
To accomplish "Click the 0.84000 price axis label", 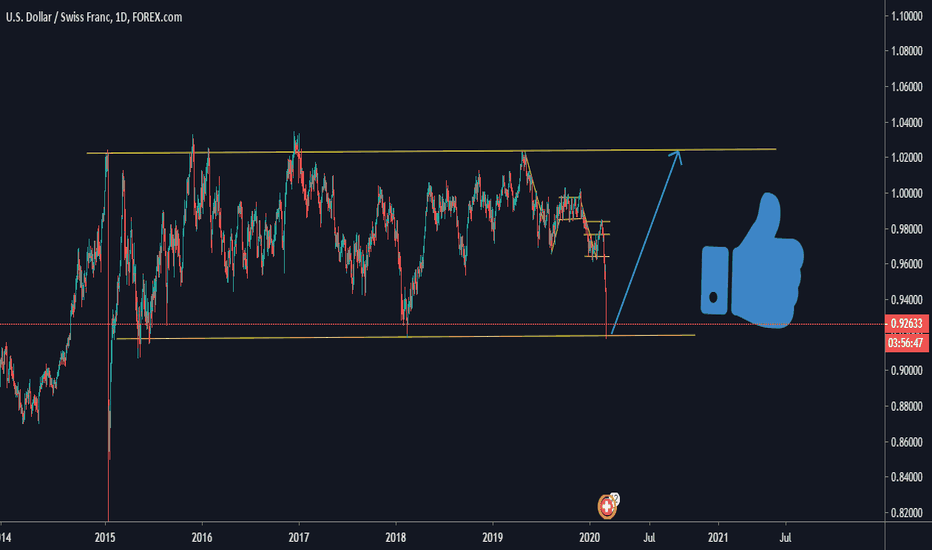I will [906, 477].
